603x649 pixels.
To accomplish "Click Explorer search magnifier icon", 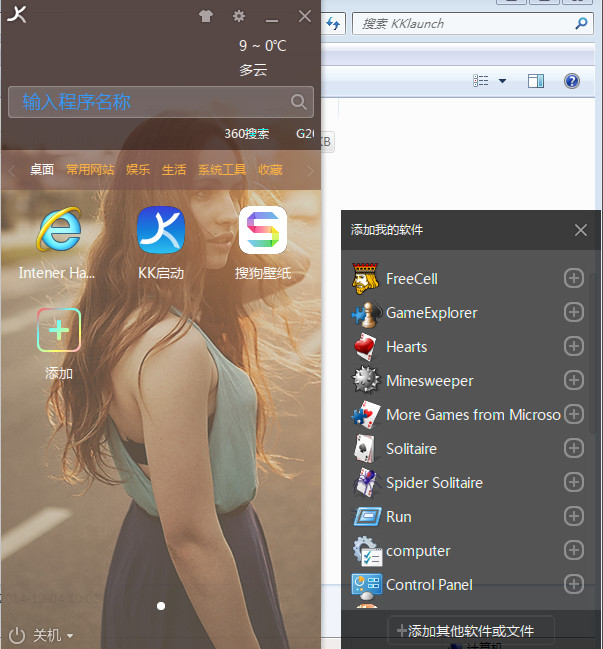I will tap(581, 24).
